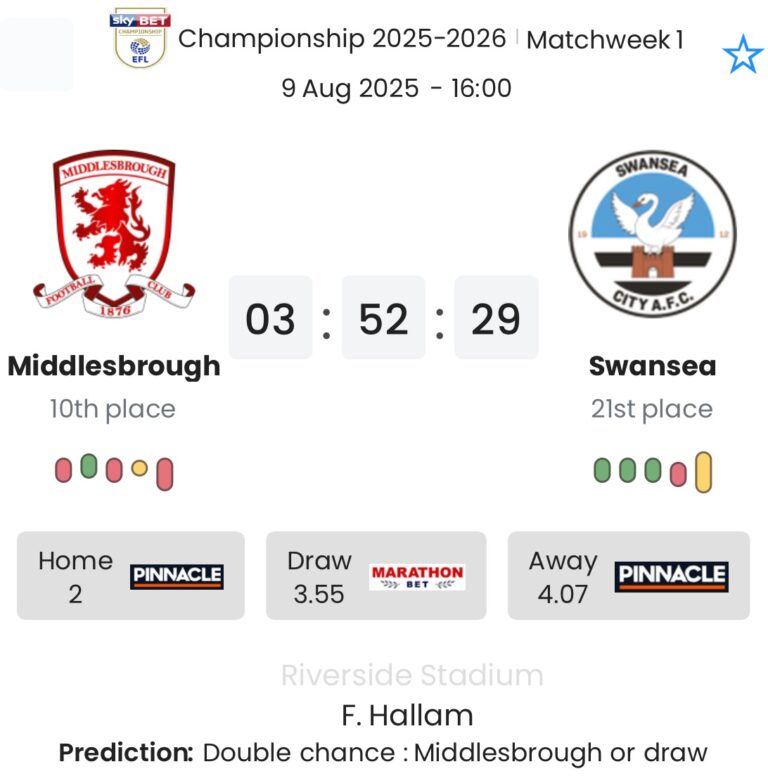The width and height of the screenshot is (768, 776).
Task: Click the Riverside Stadium venue name
Action: pyautogui.click(x=411, y=675)
